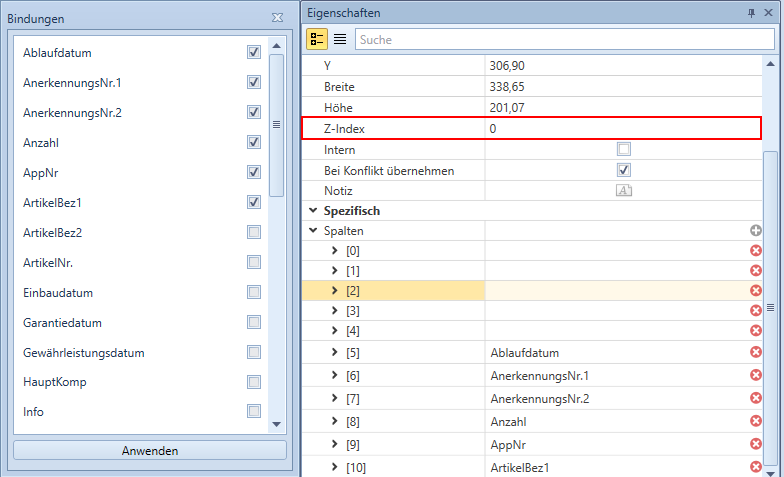Remove the AppNr column [9]
The image size is (784, 477).
pyautogui.click(x=756, y=444)
